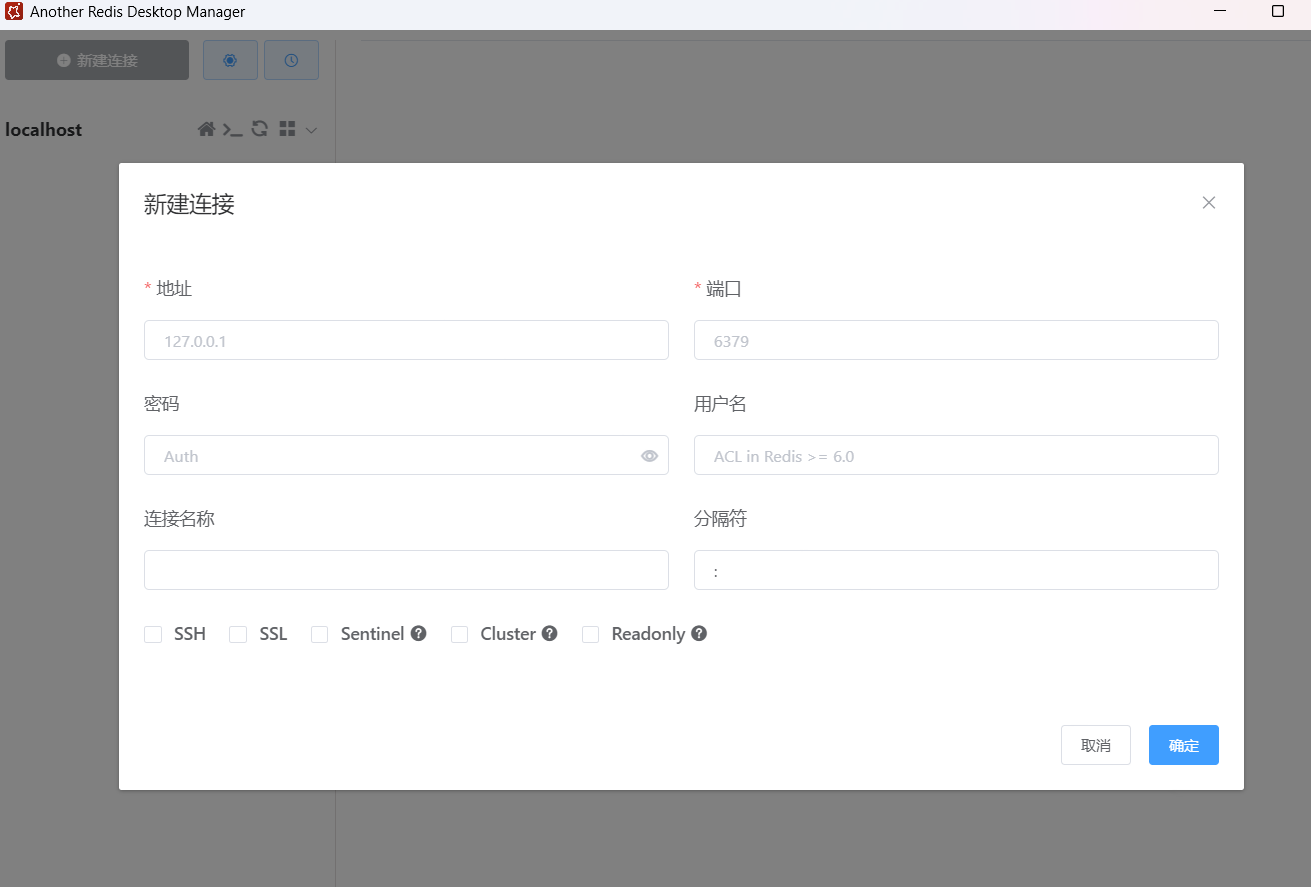Expand the localhost chevron arrow
The image size is (1311, 887).
point(311,130)
